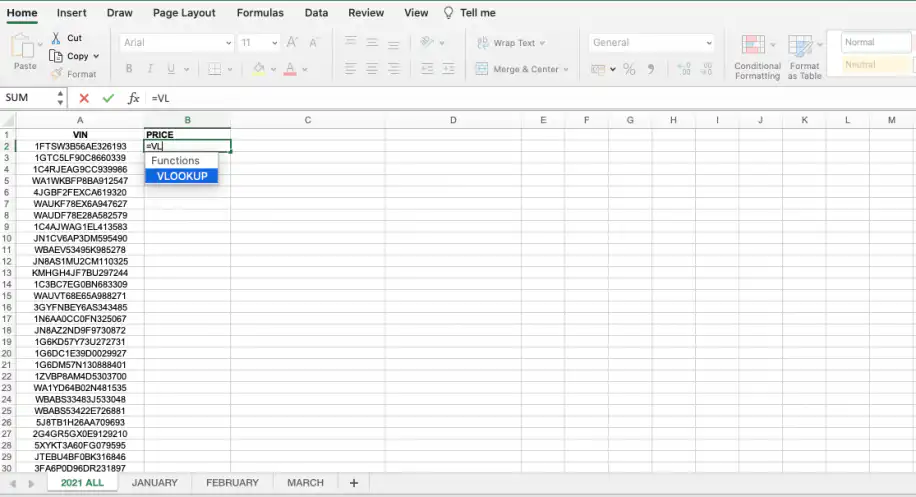916x497 pixels.
Task: Click the decrease indent icon
Action: [x=427, y=69]
